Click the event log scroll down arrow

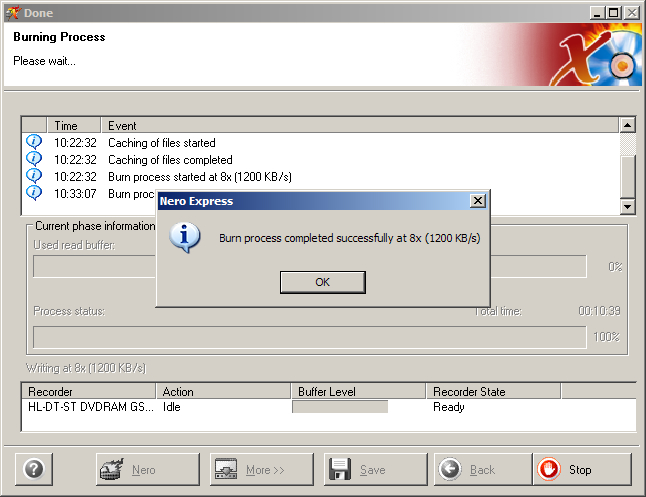[627, 206]
